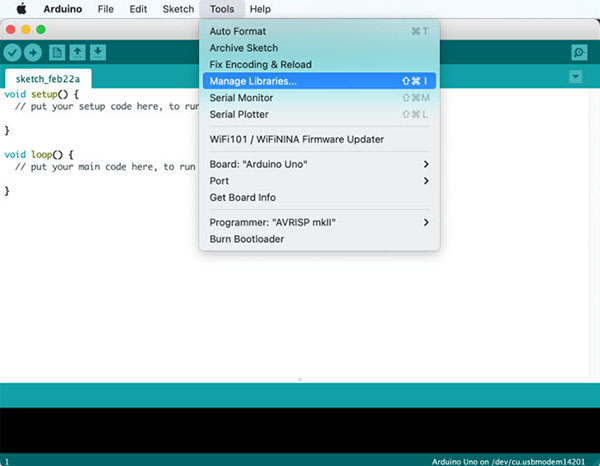
Task: Select Manage Libraries from Tools menu
Action: pos(317,81)
